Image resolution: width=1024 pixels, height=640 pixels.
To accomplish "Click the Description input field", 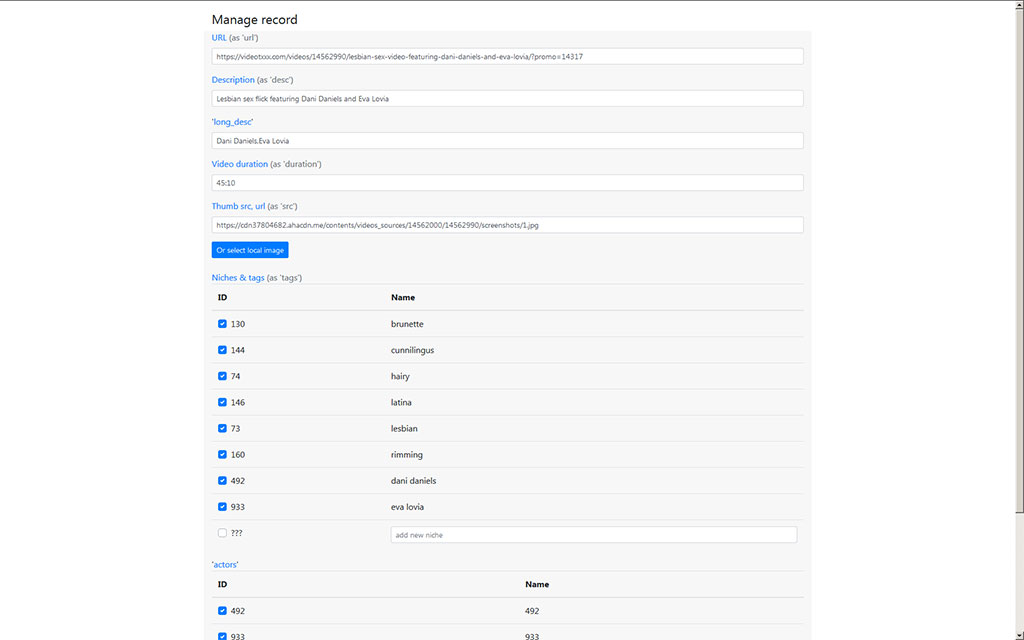I will [507, 99].
